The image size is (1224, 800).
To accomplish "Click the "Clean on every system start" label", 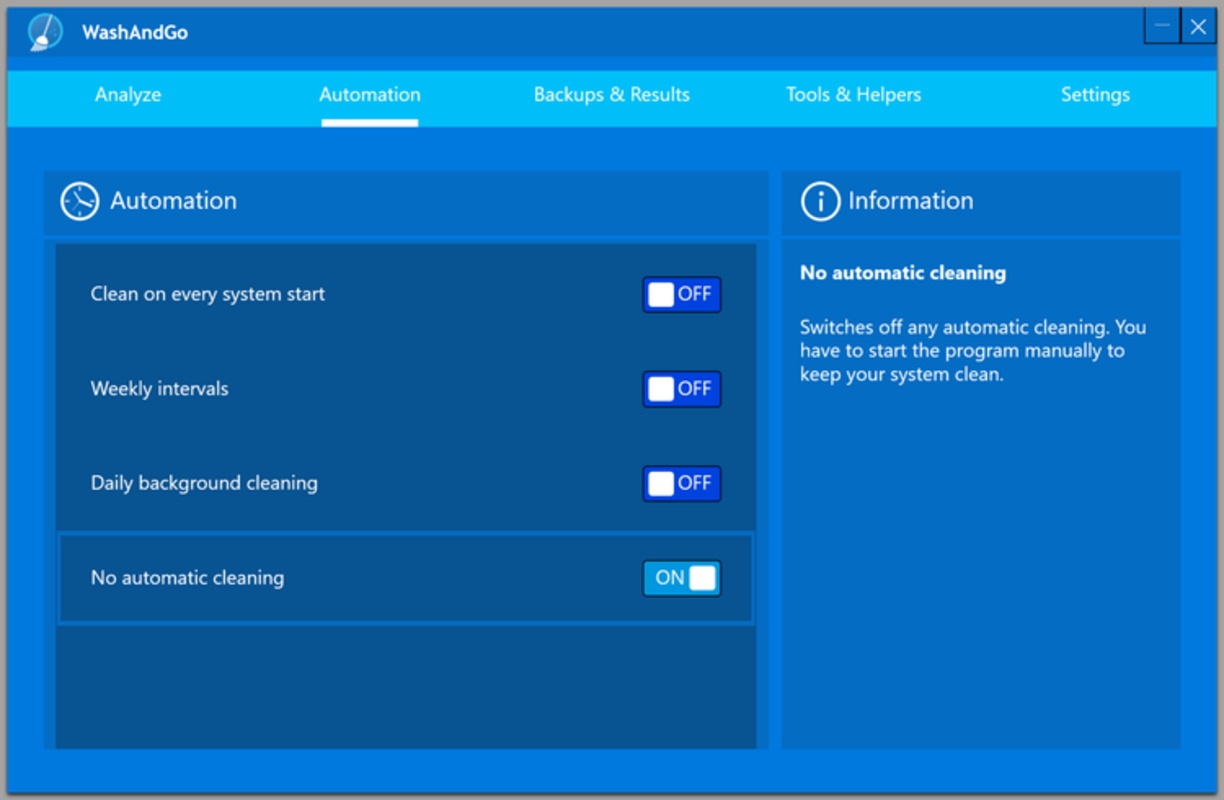I will tap(208, 294).
